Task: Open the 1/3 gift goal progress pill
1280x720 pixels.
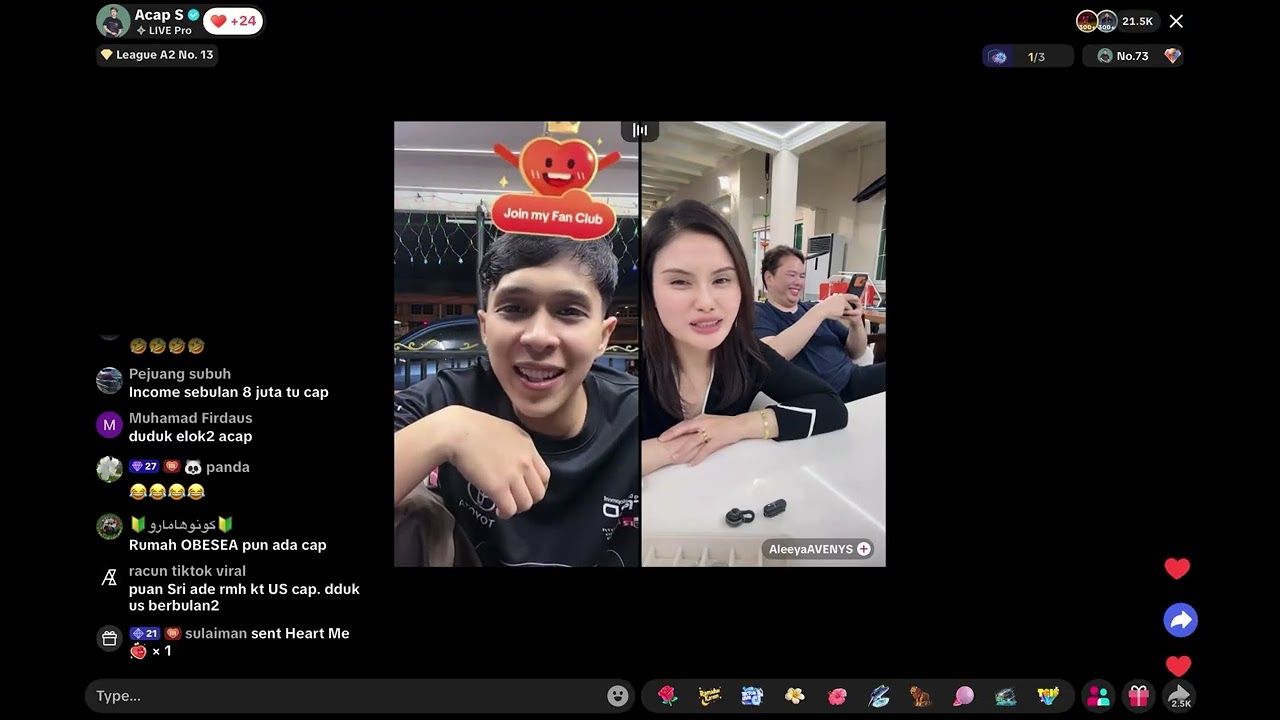Action: tap(1027, 56)
